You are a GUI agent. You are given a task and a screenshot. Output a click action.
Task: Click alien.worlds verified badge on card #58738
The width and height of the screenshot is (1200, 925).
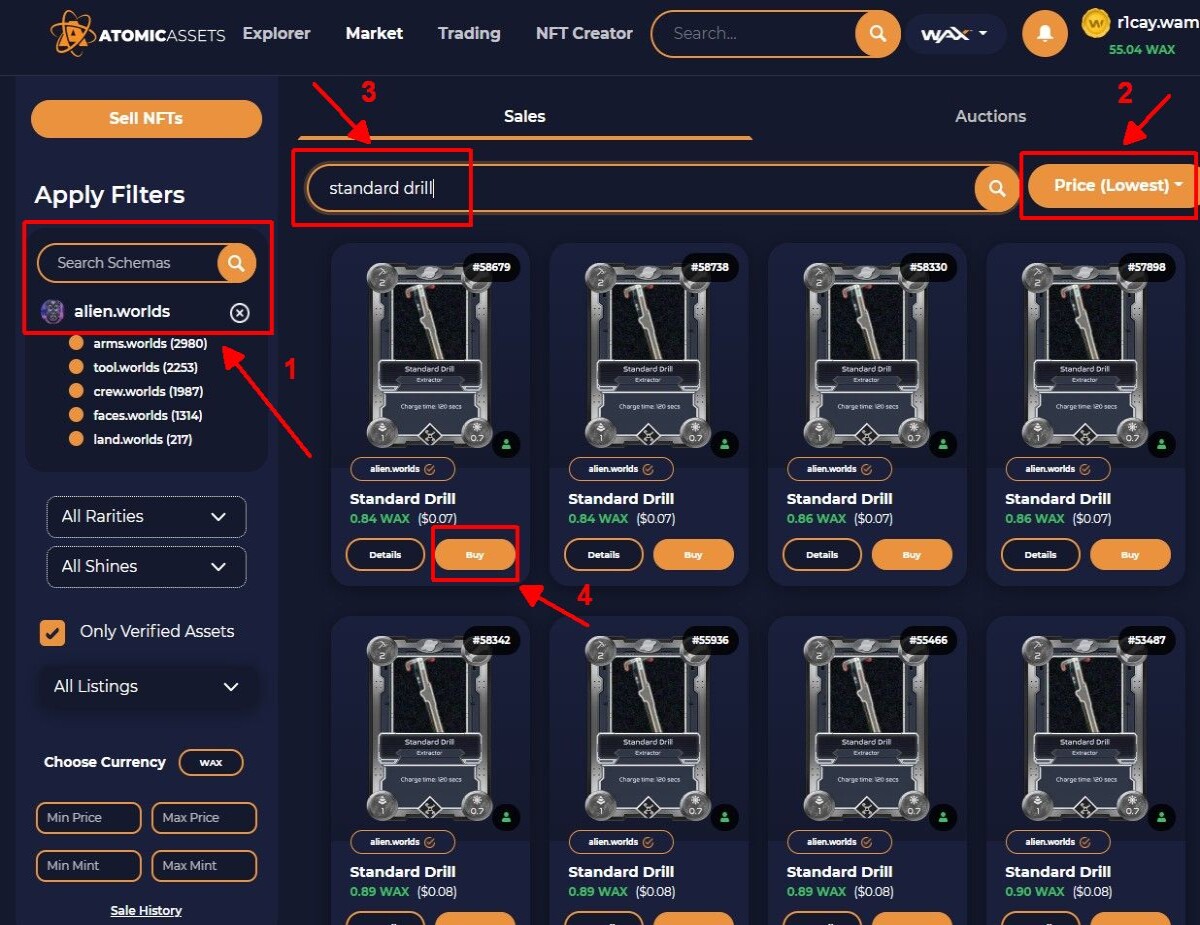coord(621,469)
